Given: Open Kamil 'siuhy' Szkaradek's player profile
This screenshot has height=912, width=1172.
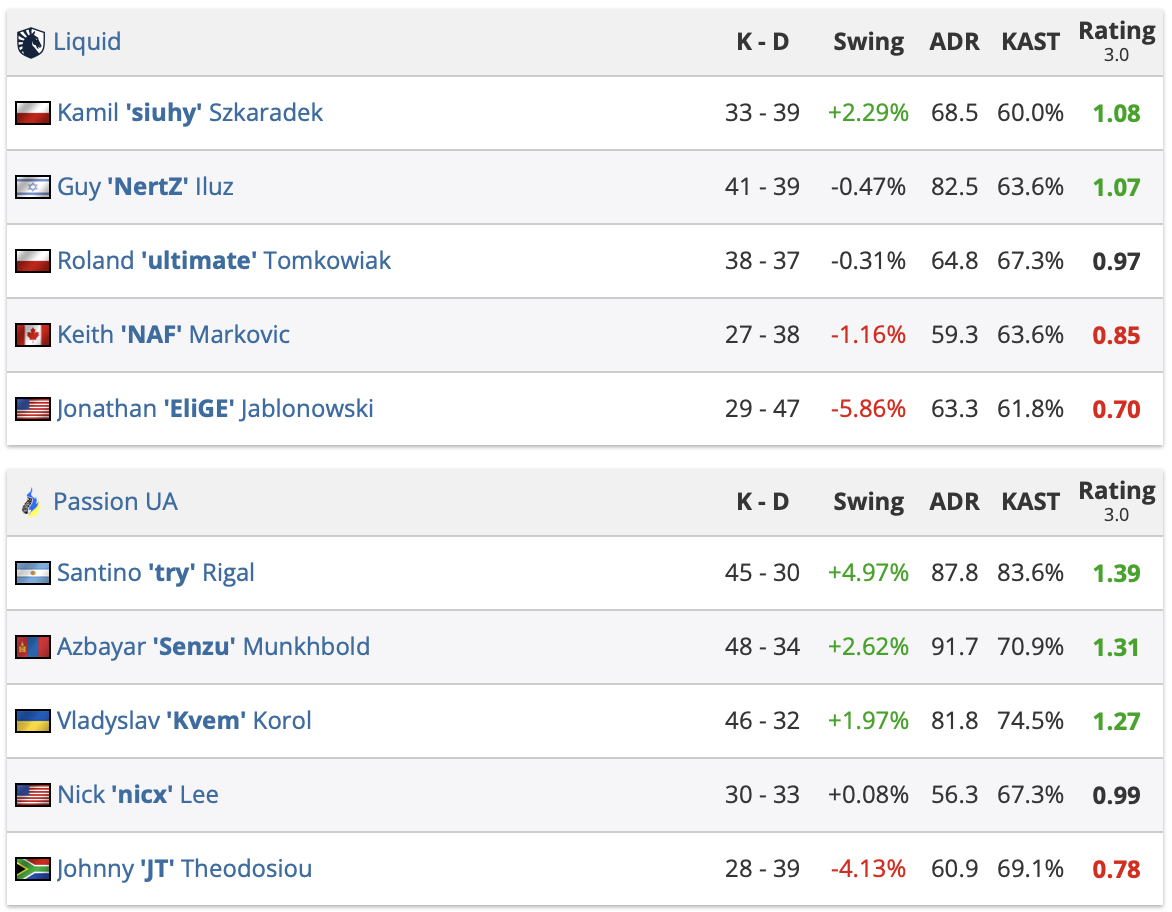Looking at the screenshot, I should [190, 113].
